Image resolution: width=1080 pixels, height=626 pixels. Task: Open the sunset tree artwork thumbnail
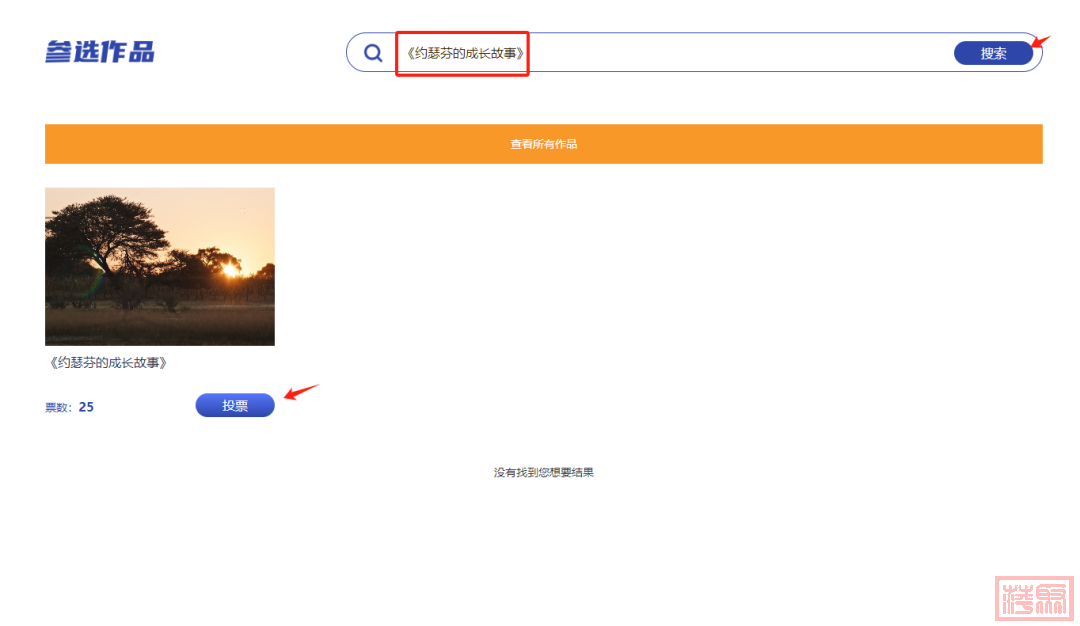[x=160, y=267]
